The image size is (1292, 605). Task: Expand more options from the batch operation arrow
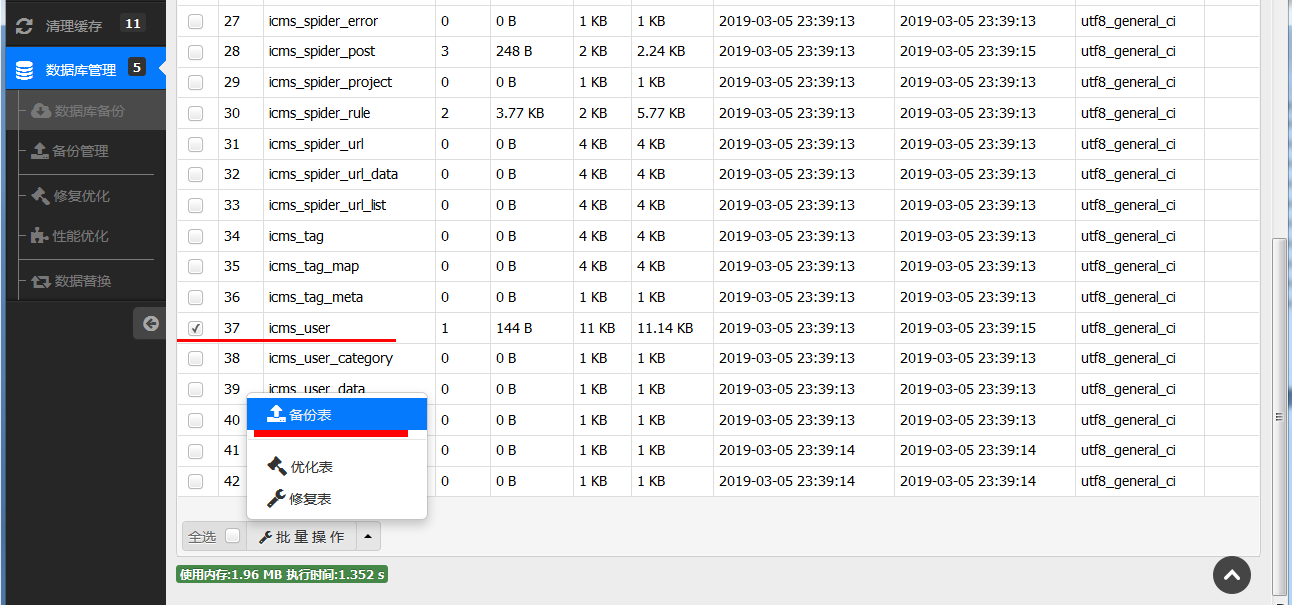pyautogui.click(x=368, y=535)
